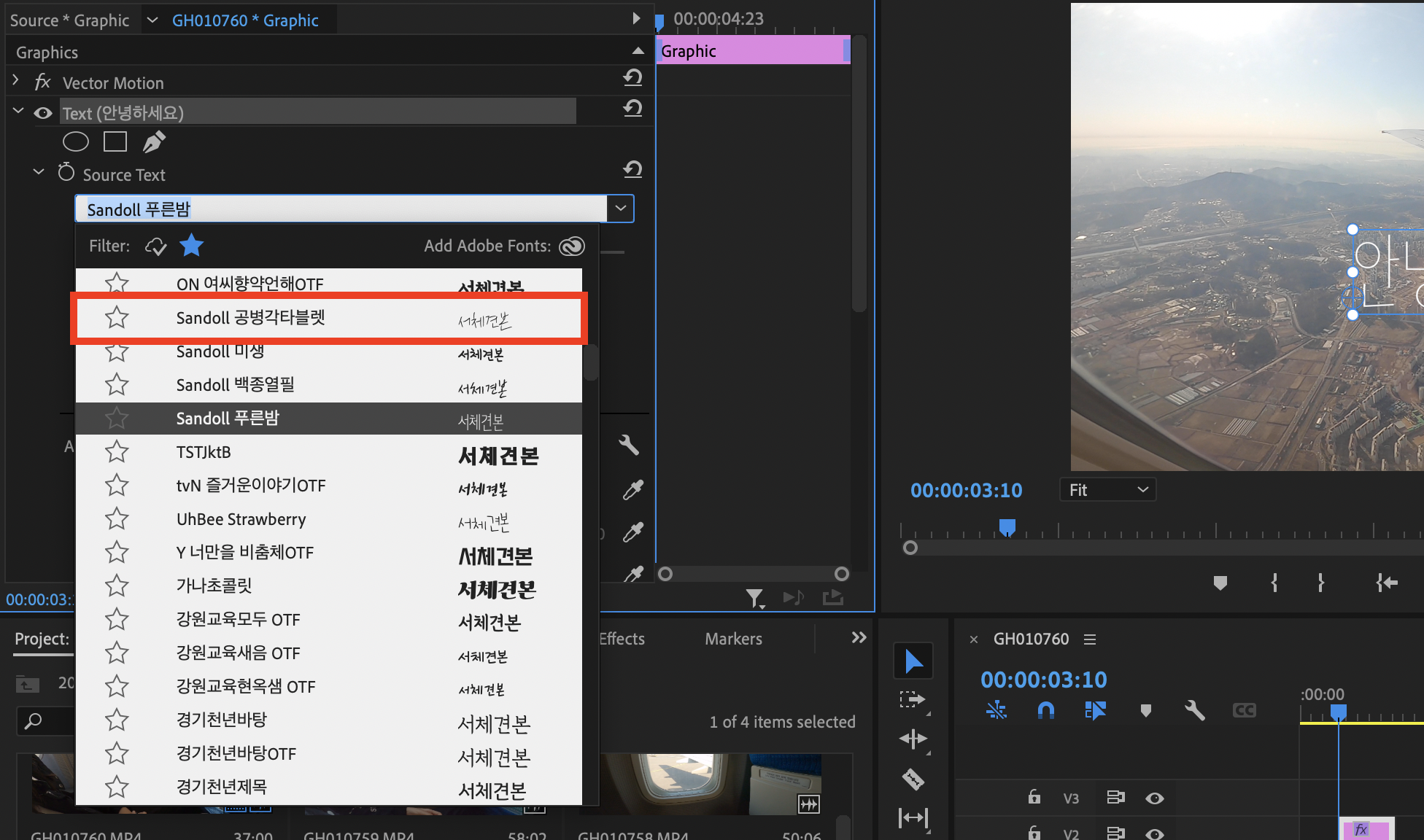Select the ellipse mask tool

[x=76, y=141]
